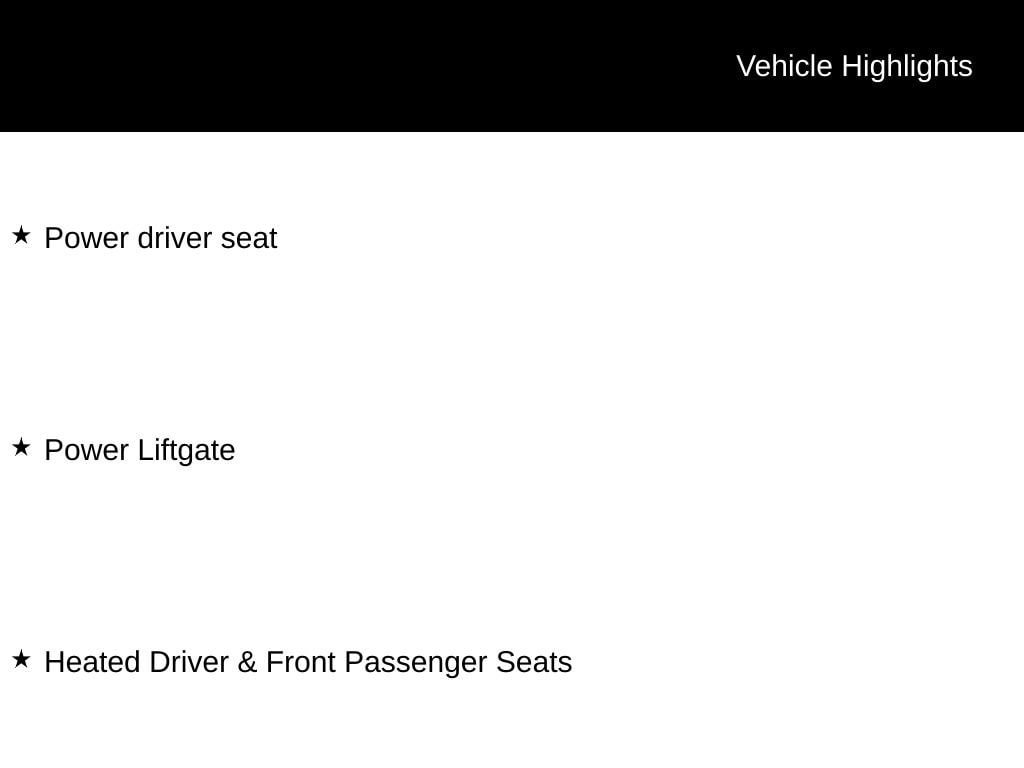
Task: Click the word "Highlights" in the header
Action: [x=907, y=66]
